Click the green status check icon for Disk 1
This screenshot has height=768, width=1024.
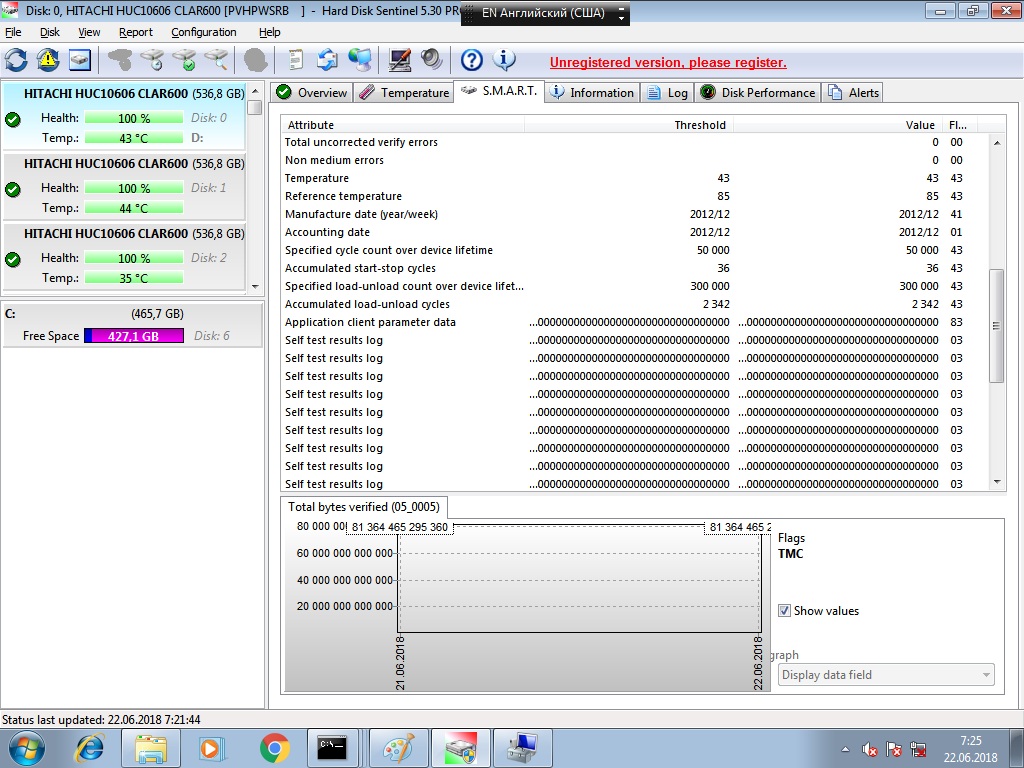[12, 189]
